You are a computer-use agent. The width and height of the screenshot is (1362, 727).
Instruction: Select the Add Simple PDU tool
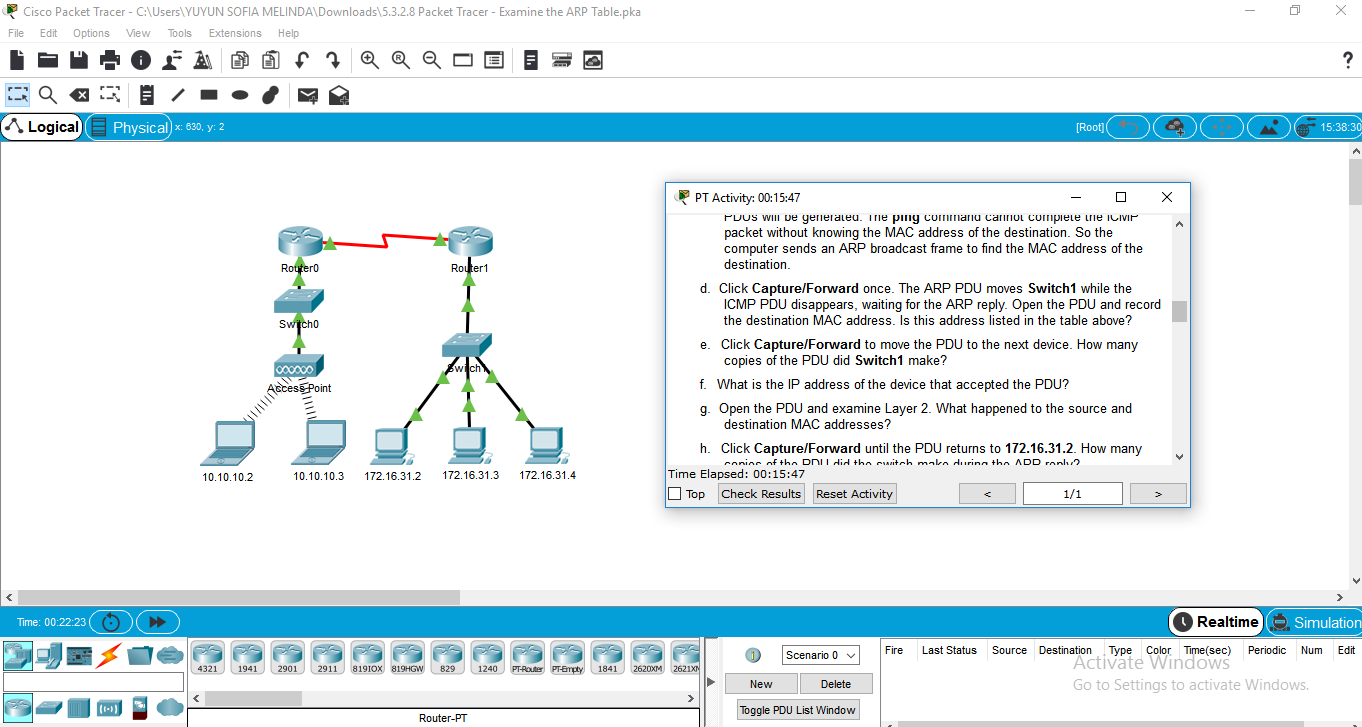307,95
